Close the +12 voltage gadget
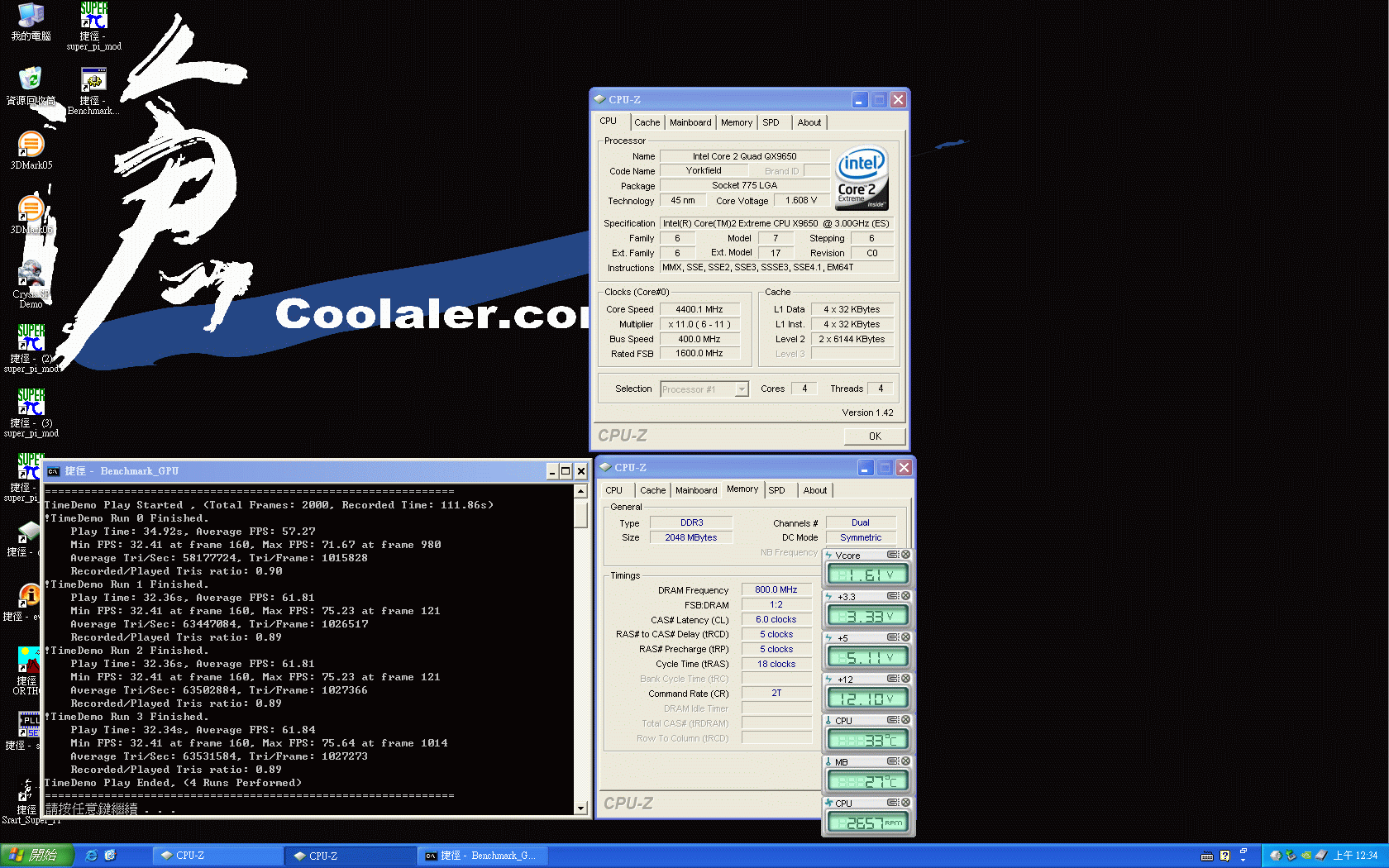The height and width of the screenshot is (868, 1389). [x=905, y=679]
